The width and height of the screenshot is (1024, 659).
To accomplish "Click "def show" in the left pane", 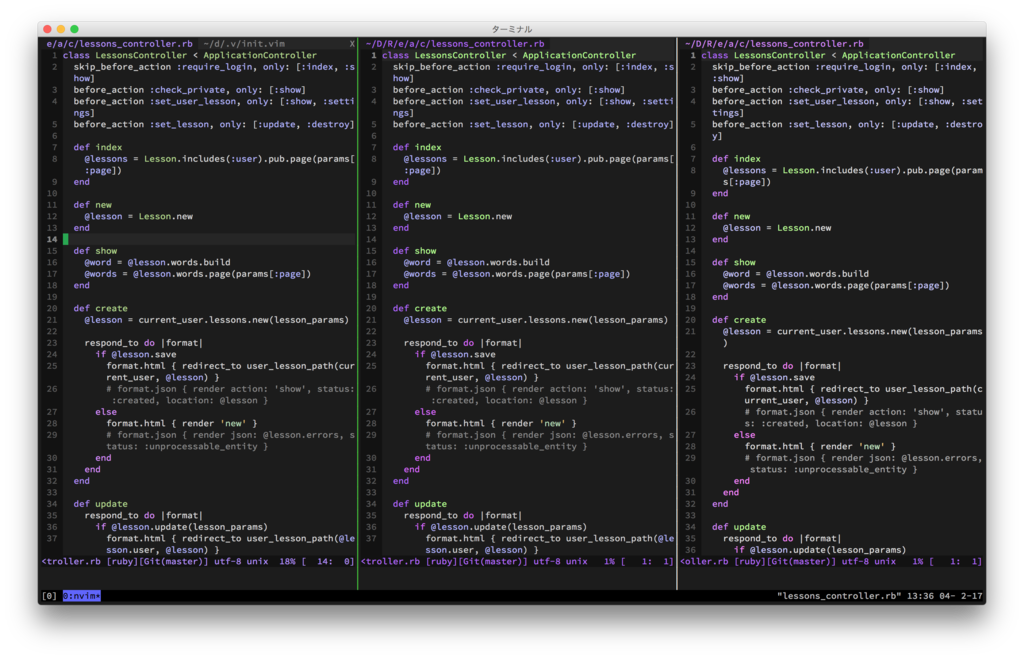I will [x=95, y=251].
